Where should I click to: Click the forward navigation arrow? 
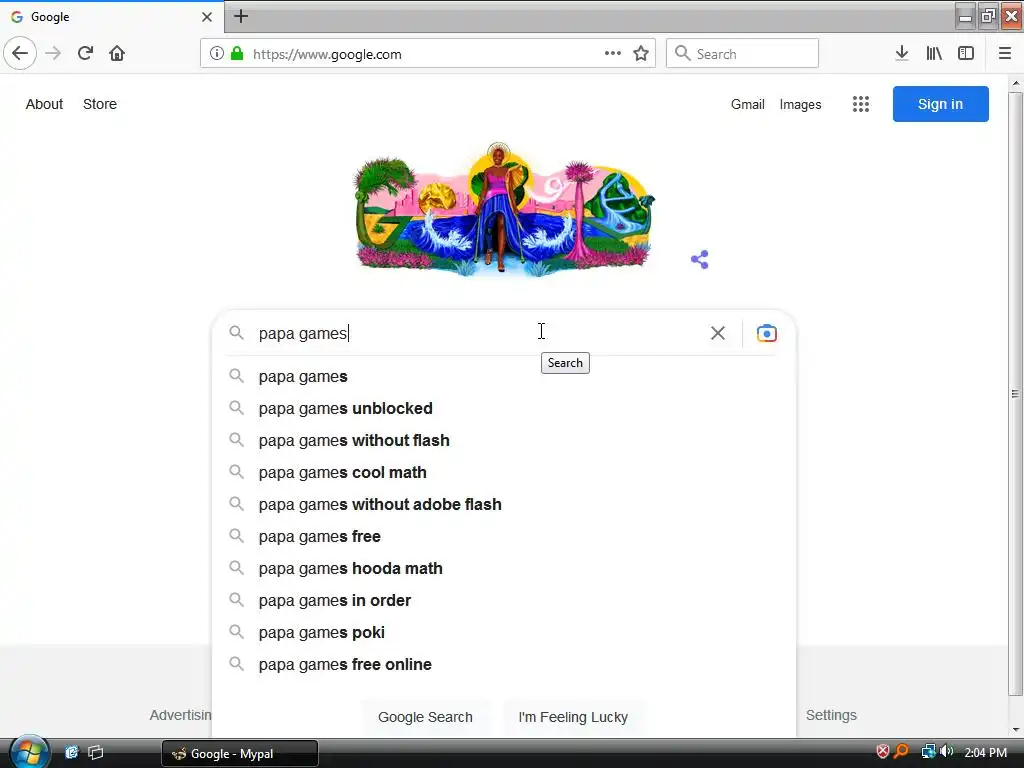[x=53, y=54]
